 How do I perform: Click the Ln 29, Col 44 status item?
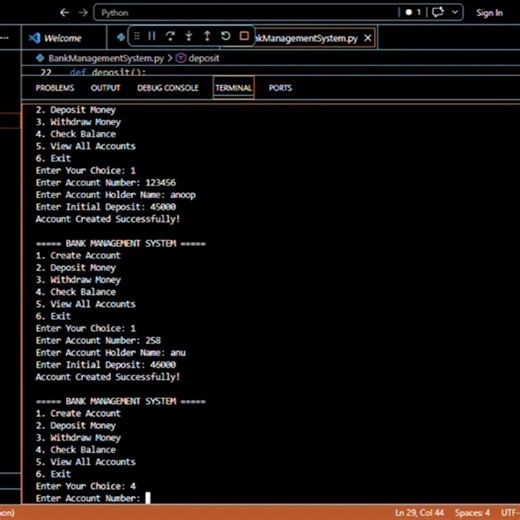419,513
